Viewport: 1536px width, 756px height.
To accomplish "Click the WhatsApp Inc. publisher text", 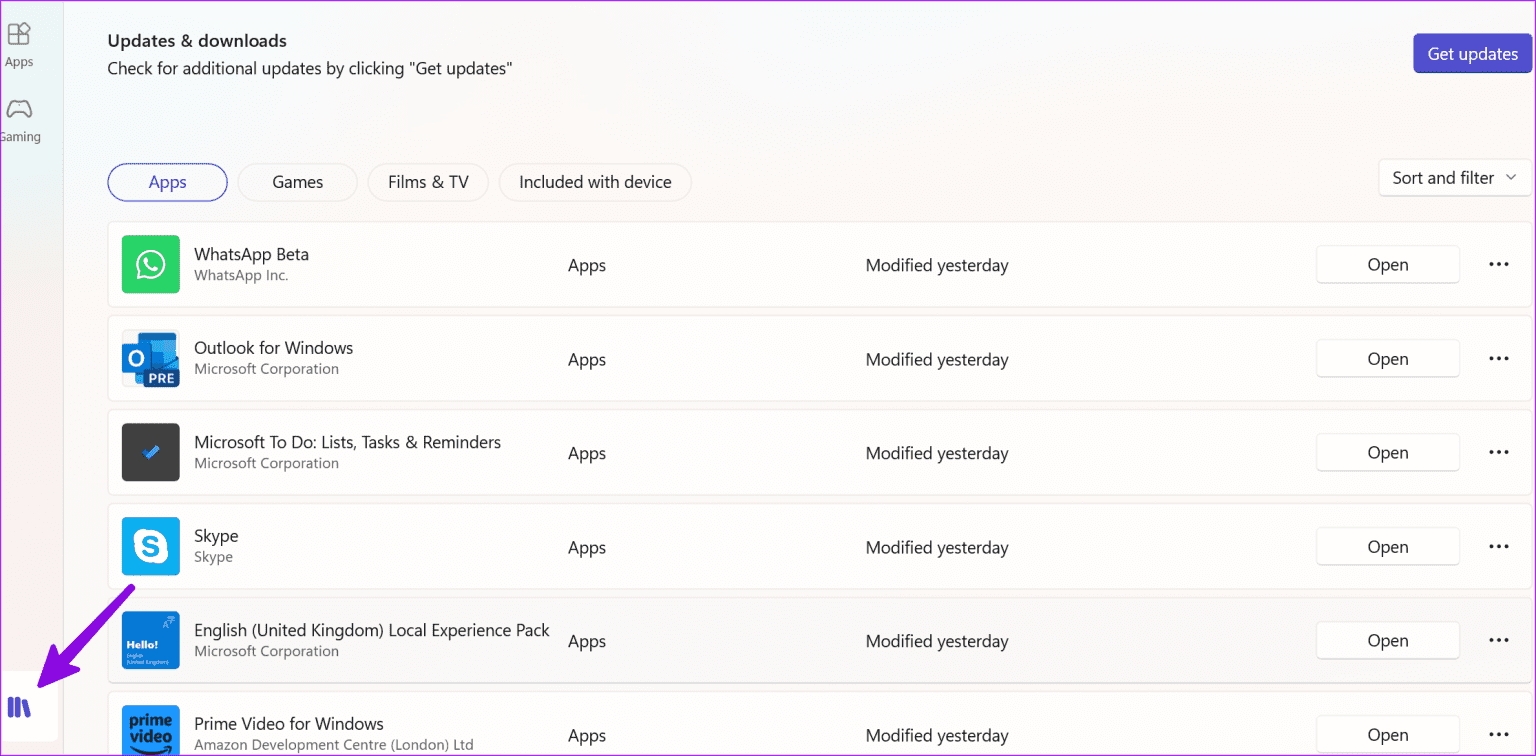I will [x=241, y=275].
